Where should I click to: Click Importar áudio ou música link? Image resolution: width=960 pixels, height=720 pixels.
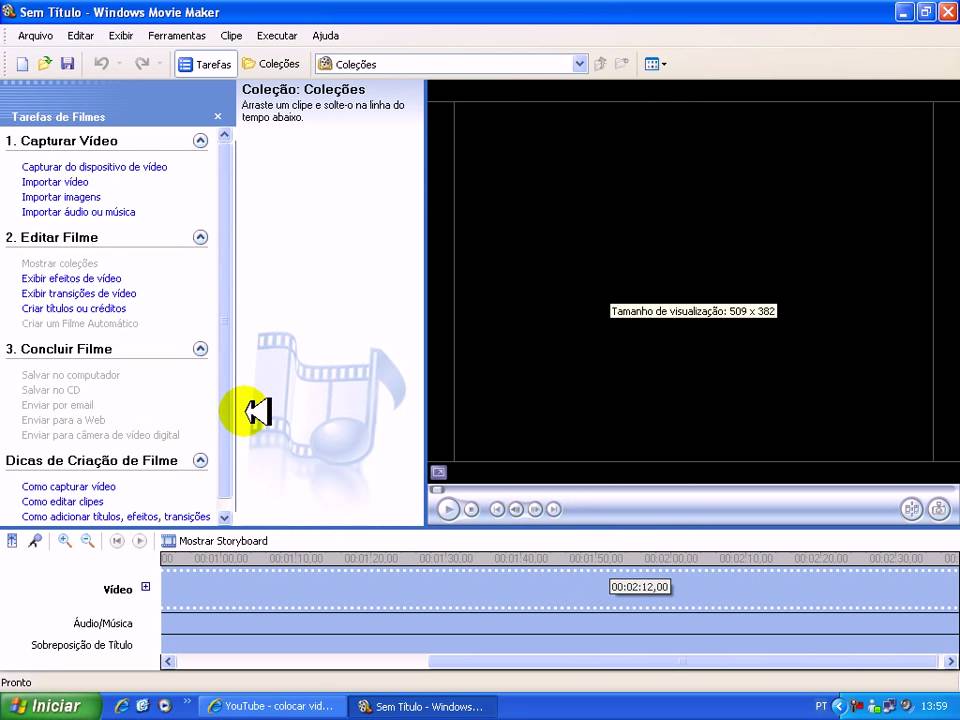point(78,212)
